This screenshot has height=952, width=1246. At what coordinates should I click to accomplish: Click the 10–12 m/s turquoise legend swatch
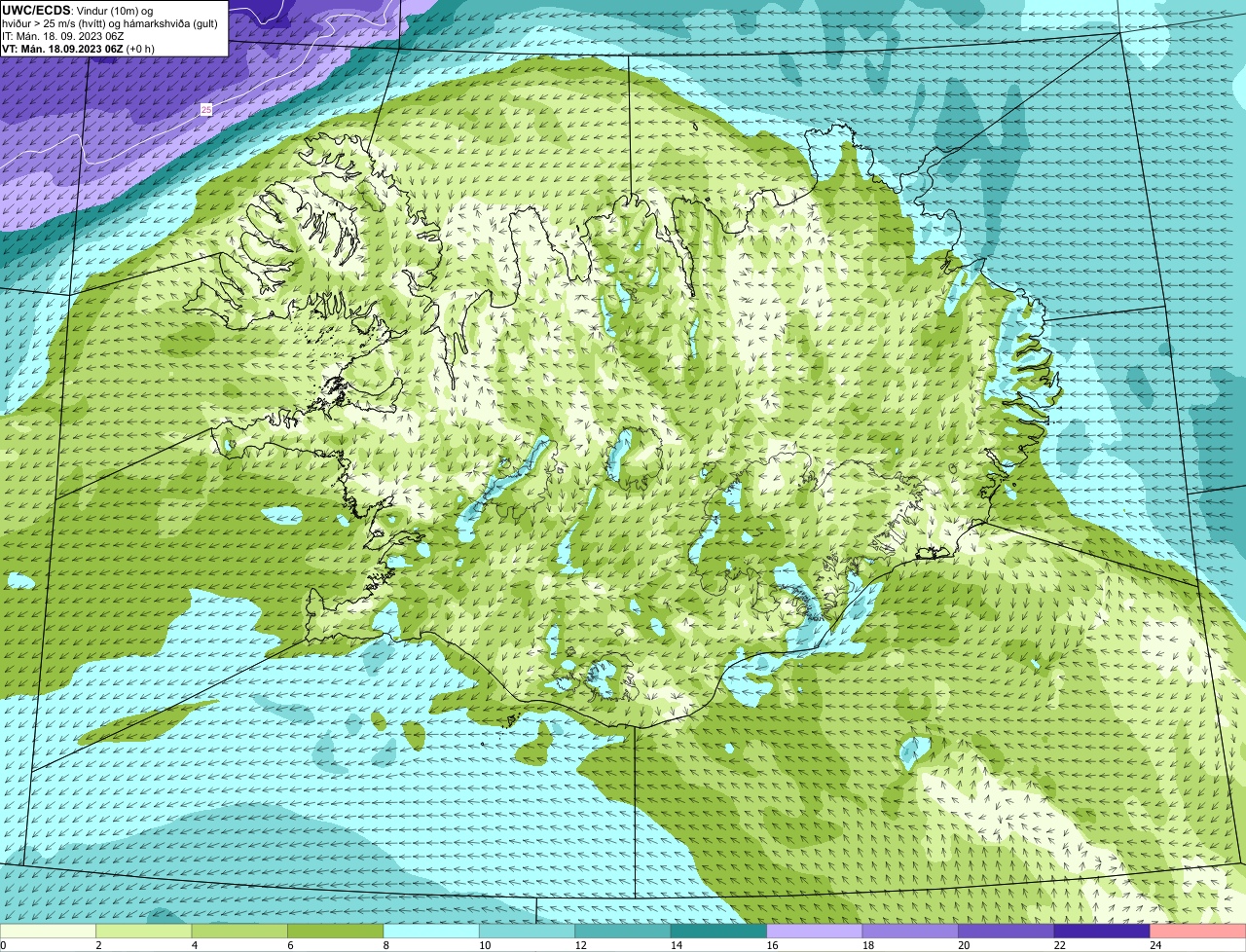528,932
